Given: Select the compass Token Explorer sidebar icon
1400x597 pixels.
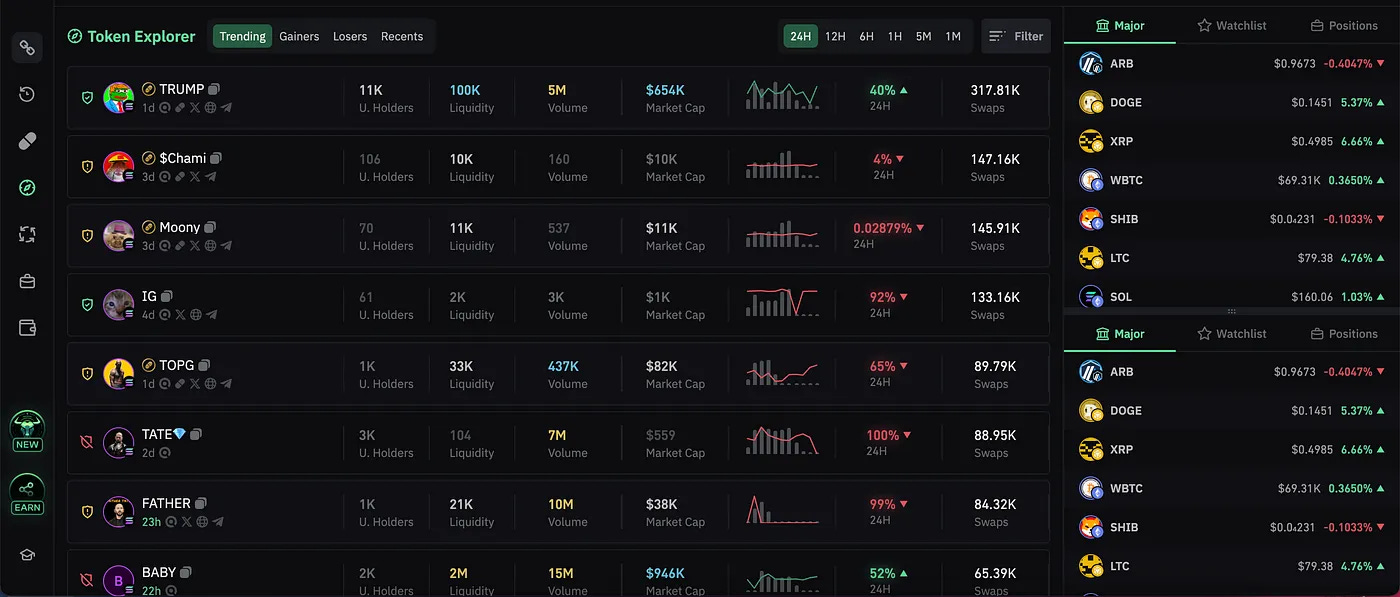Looking at the screenshot, I should pyautogui.click(x=26, y=187).
